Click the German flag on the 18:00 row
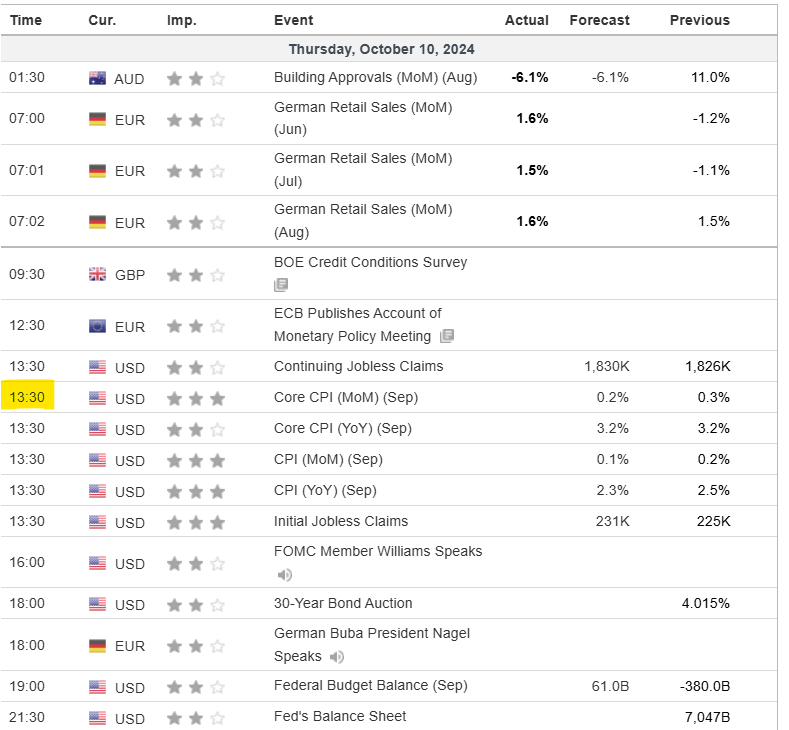The image size is (789, 730). [x=97, y=646]
